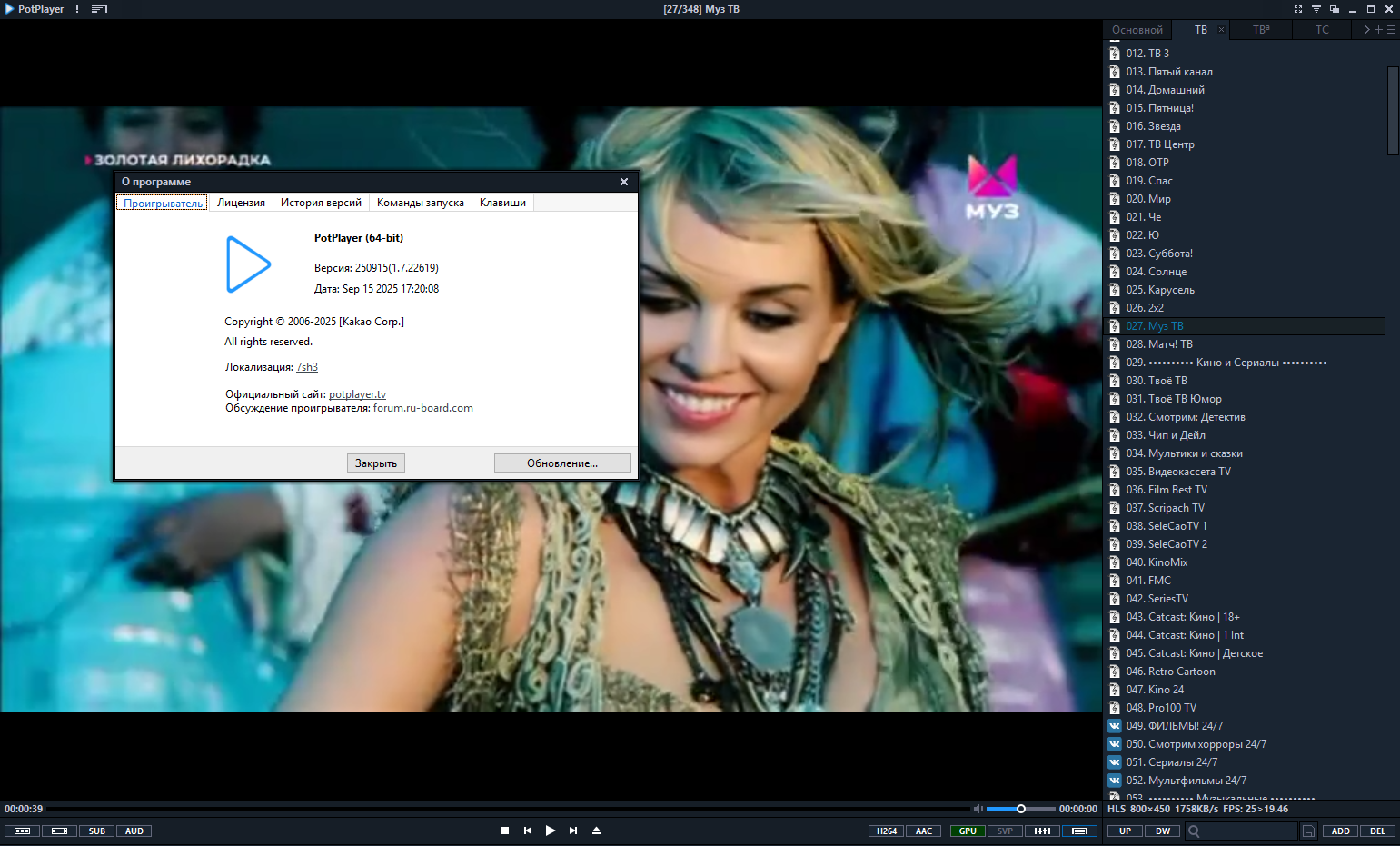Mute audio via the speaker icon
The width and height of the screenshot is (1400, 846).
pos(978,809)
